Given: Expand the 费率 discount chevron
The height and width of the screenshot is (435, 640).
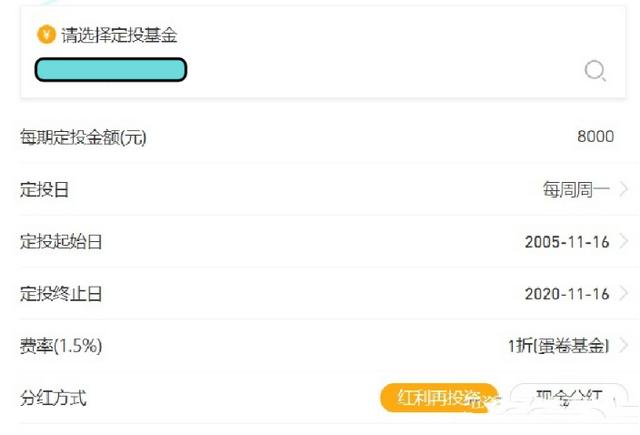Looking at the screenshot, I should pos(623,346).
